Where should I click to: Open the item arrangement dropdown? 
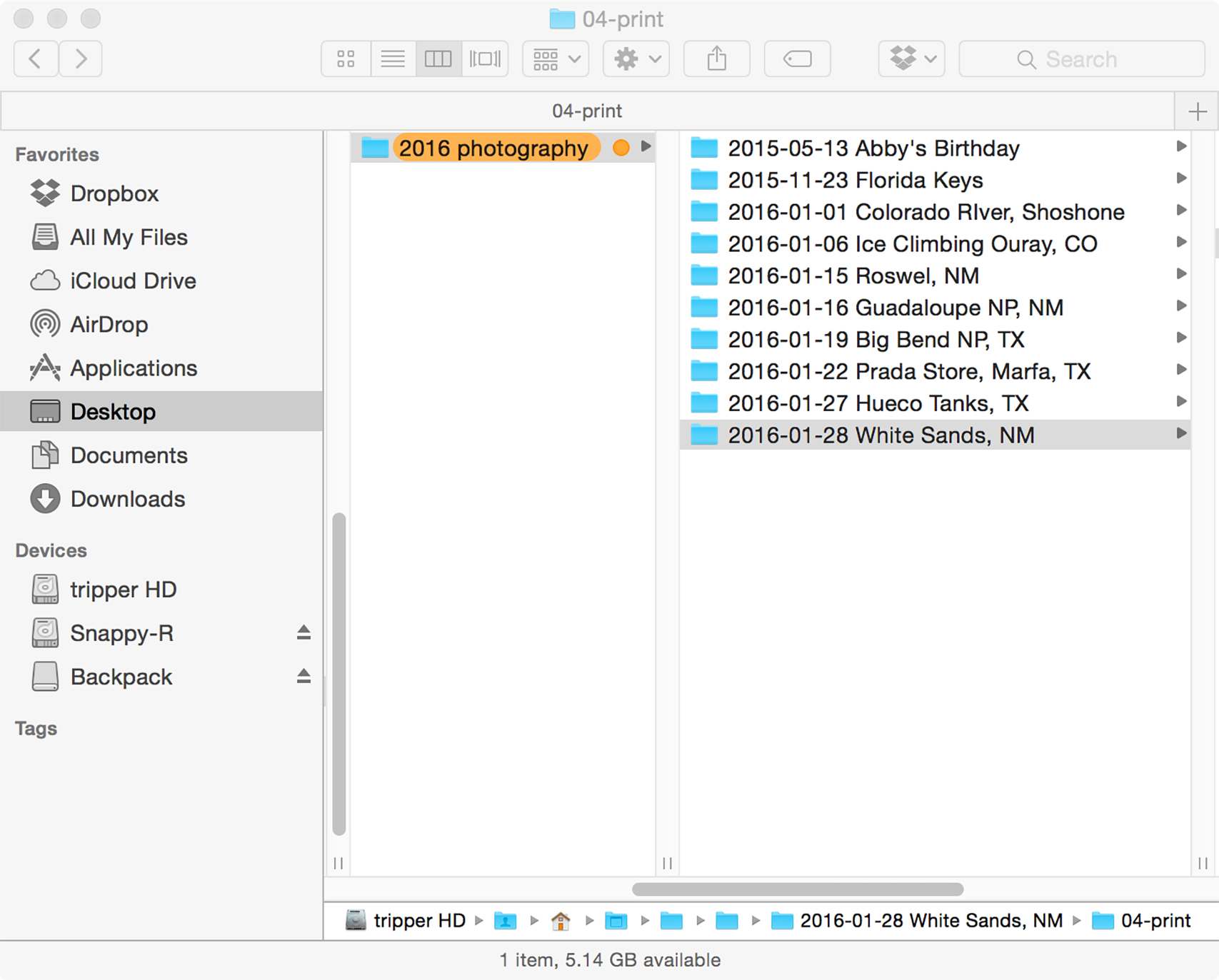(x=556, y=59)
